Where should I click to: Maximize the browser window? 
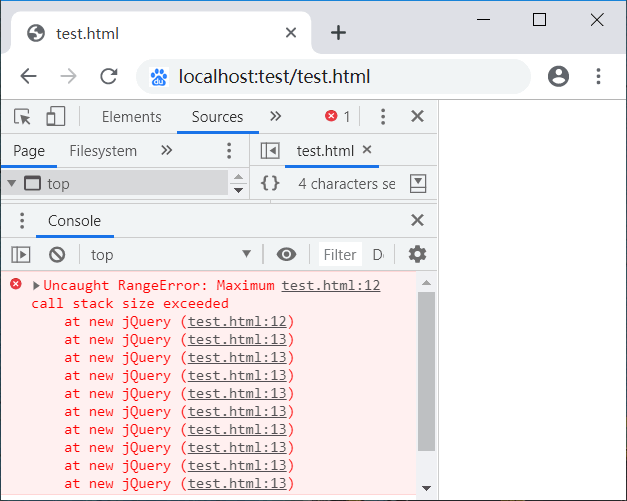click(x=539, y=19)
